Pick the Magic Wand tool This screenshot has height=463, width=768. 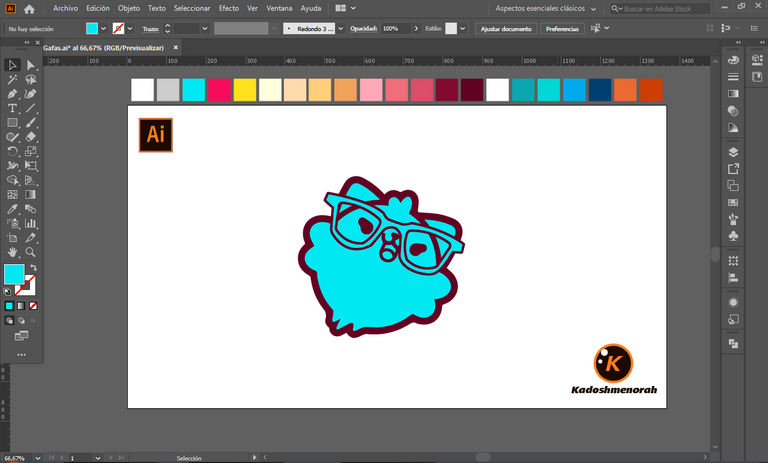pyautogui.click(x=12, y=79)
